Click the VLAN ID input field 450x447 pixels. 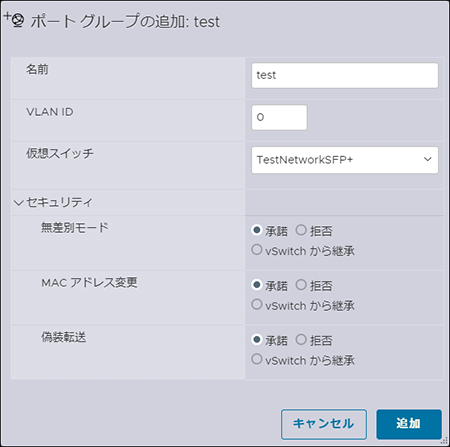pos(279,117)
